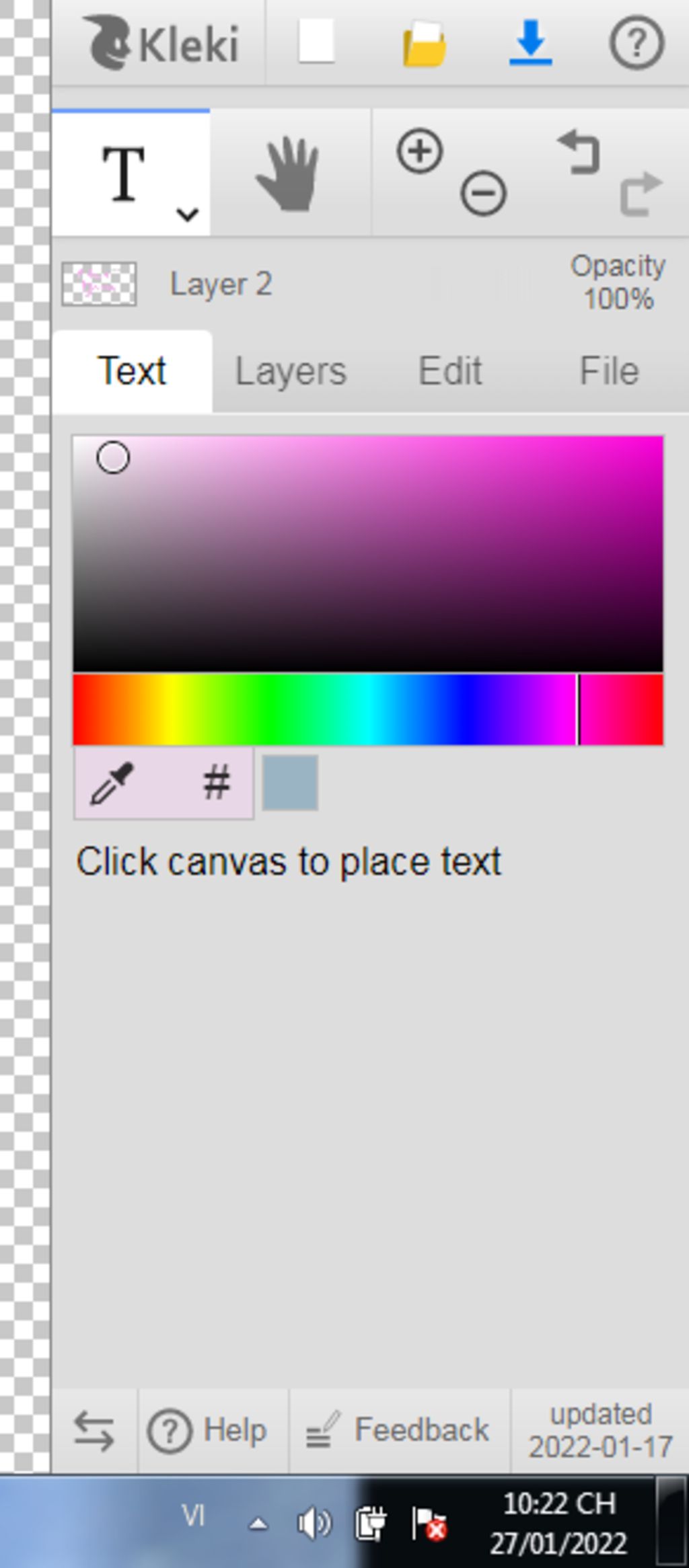
Task: Create a new blank image
Action: [x=316, y=42]
